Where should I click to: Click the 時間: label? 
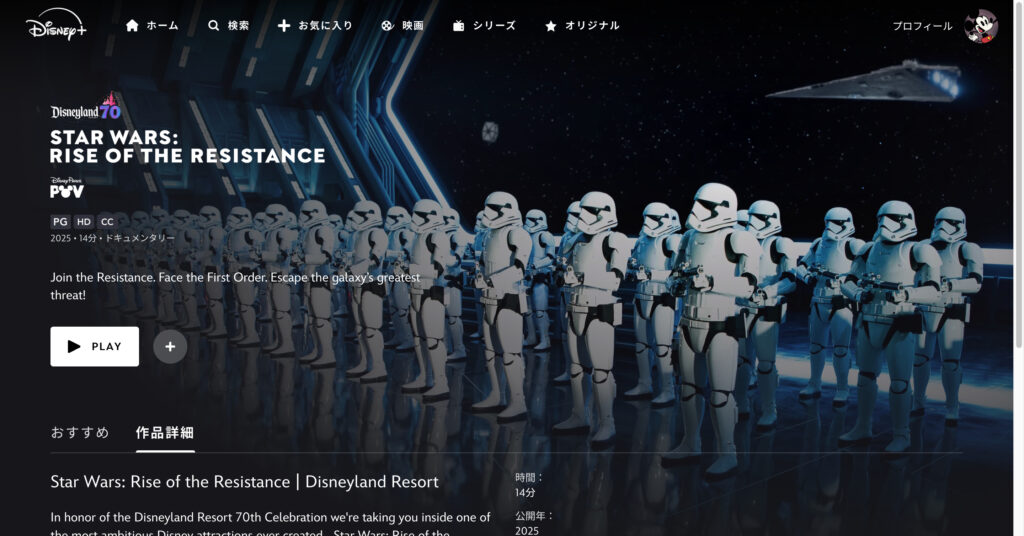click(x=530, y=477)
